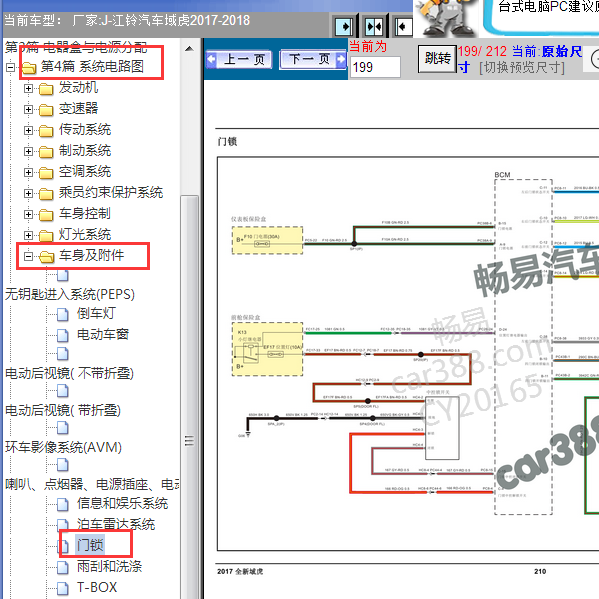Click the collapse-left panel arrow icon
Screen dimensions: 599x599
pyautogui.click(x=403, y=27)
